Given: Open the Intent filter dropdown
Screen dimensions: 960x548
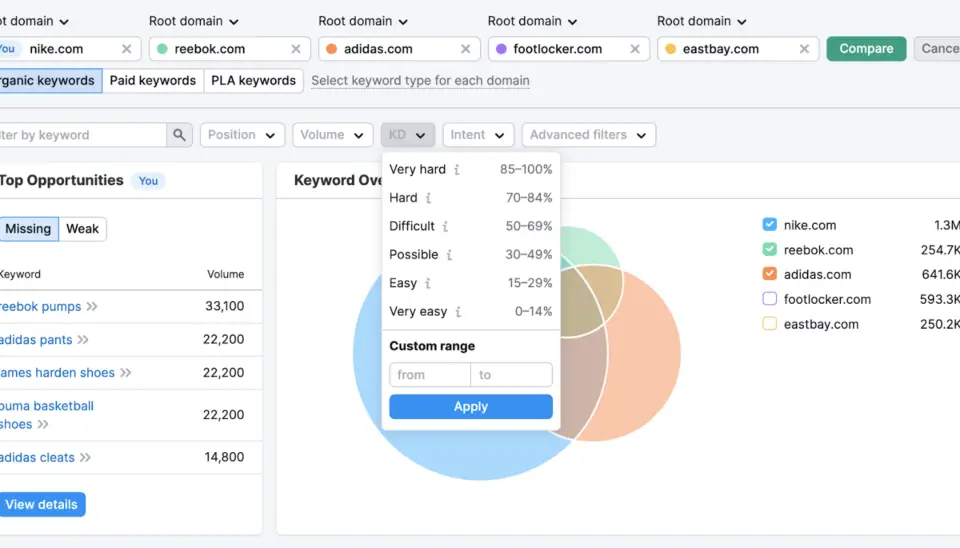Looking at the screenshot, I should 478,135.
